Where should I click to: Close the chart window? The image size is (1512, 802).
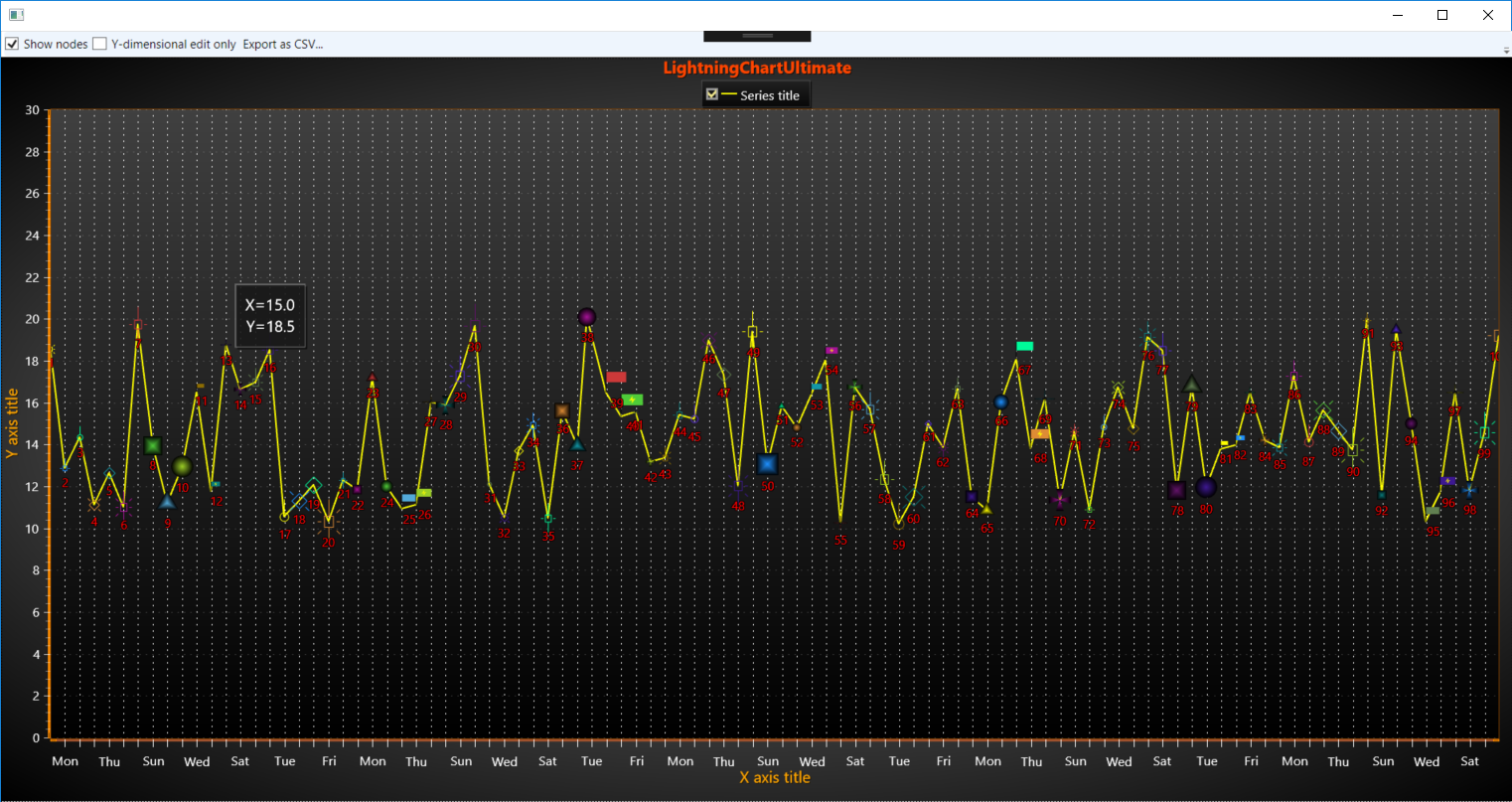[x=1488, y=15]
